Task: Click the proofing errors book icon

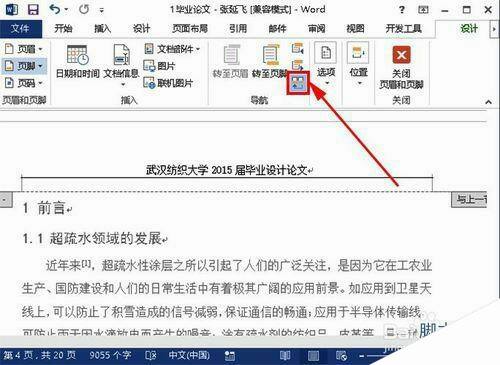Action: (x=151, y=356)
